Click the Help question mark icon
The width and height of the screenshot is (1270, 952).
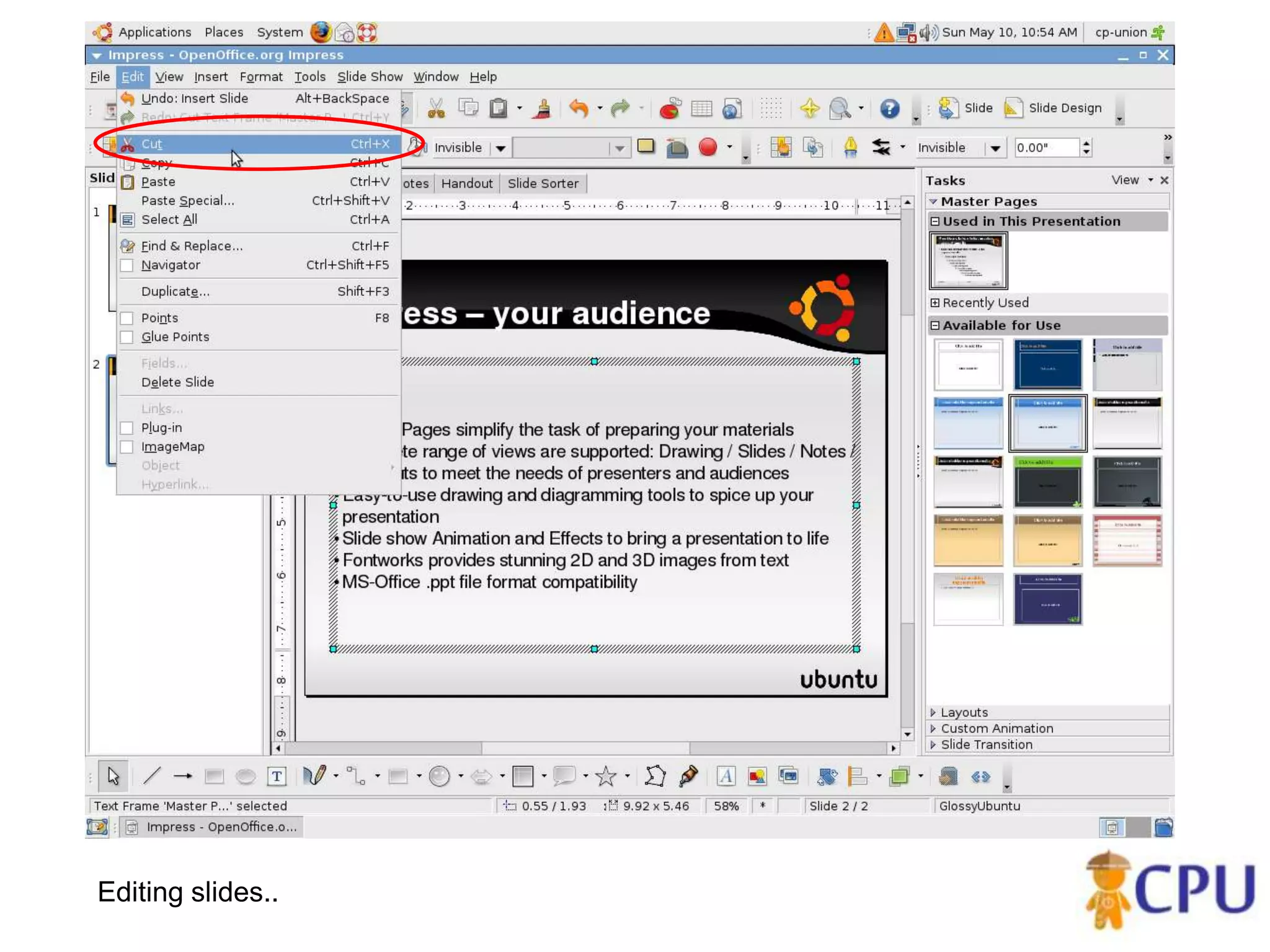coord(889,108)
